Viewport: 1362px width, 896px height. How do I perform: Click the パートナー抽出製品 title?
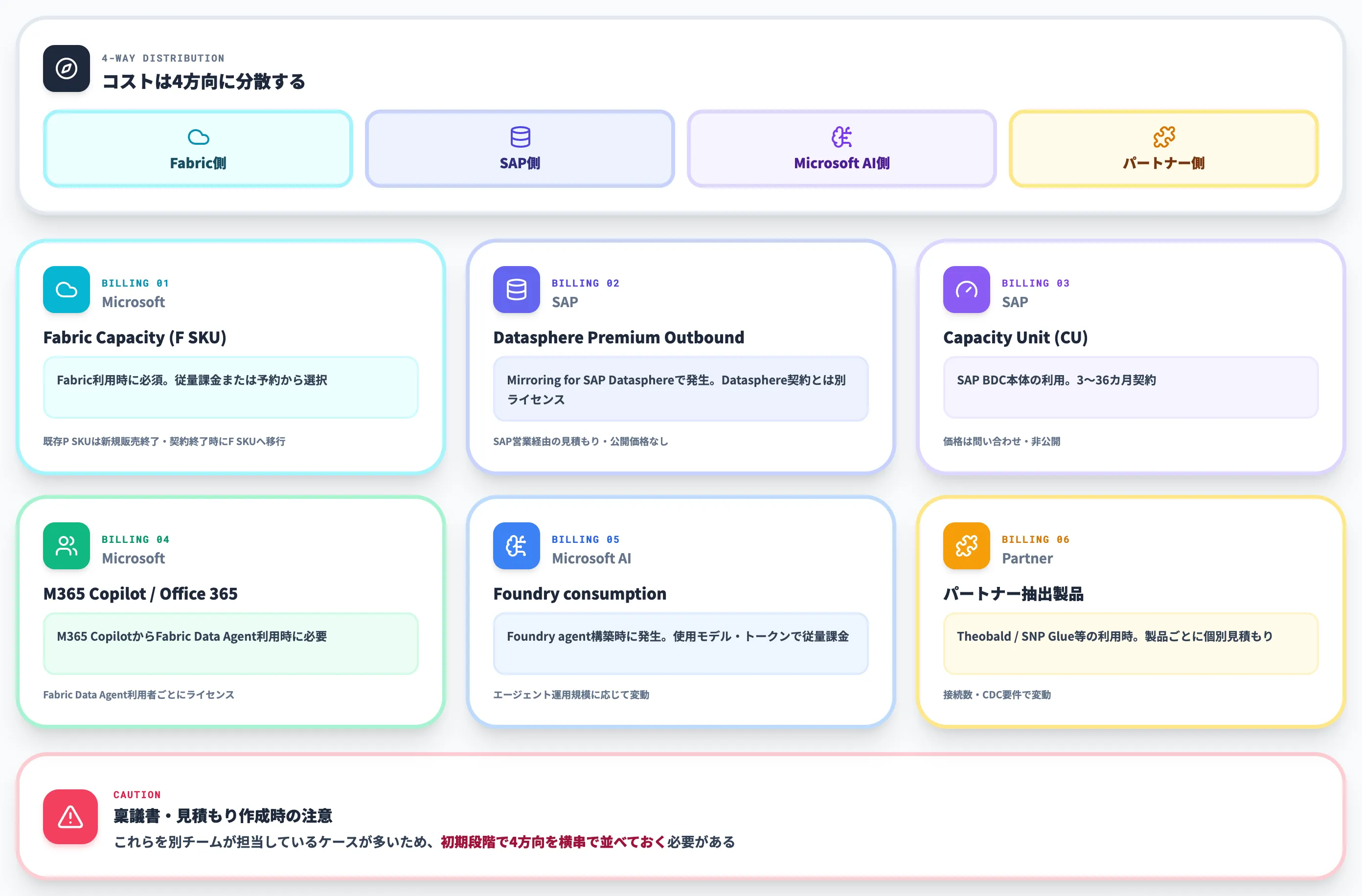point(1014,594)
